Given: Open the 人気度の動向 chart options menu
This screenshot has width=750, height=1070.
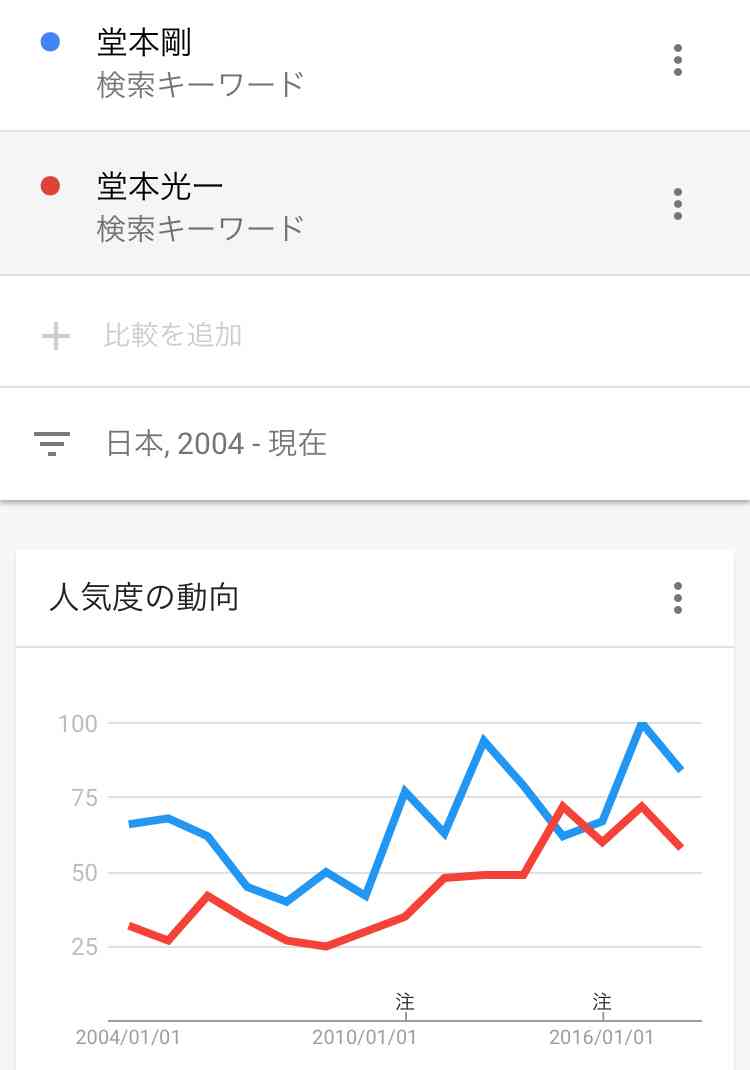Looking at the screenshot, I should [x=677, y=598].
